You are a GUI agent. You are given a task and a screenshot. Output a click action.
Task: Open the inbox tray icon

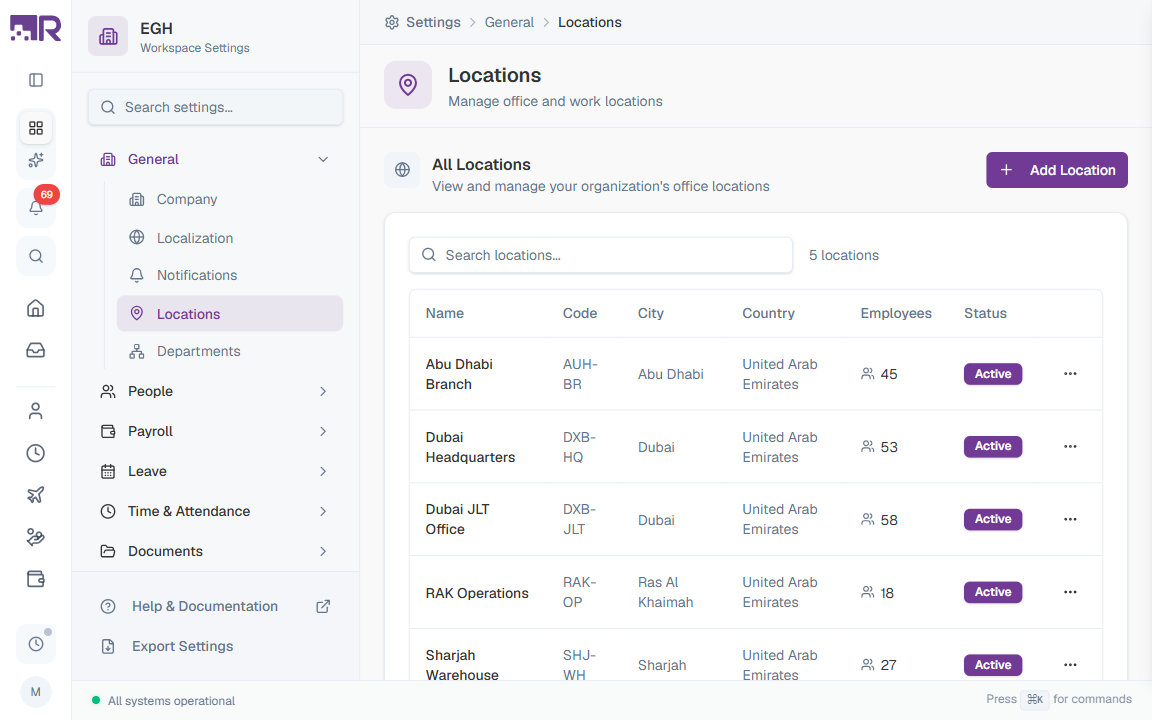click(x=35, y=350)
